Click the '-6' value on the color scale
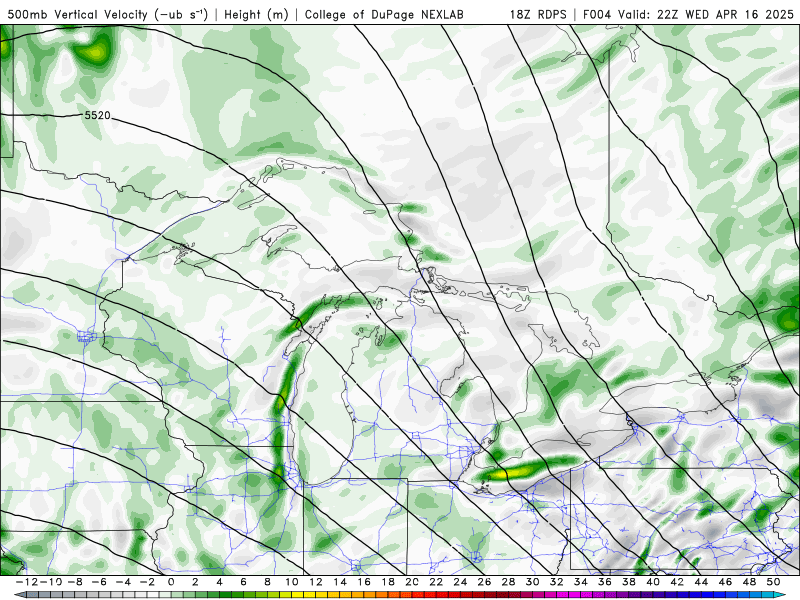Screen dimensions: 800x600 pyautogui.click(x=100, y=582)
